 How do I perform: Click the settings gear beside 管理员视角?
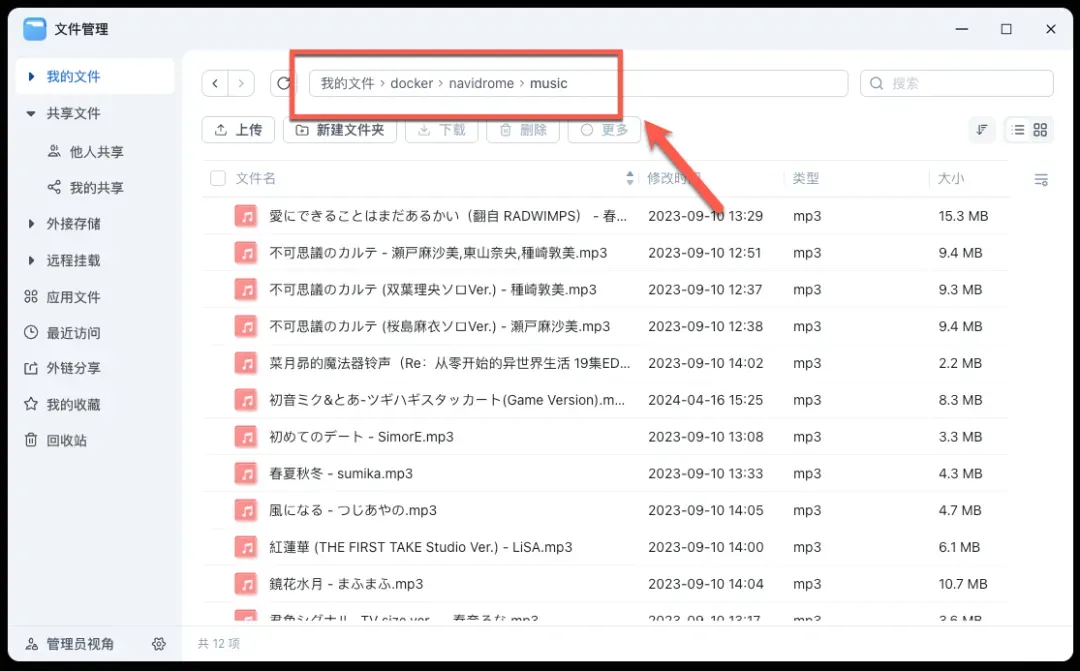158,644
